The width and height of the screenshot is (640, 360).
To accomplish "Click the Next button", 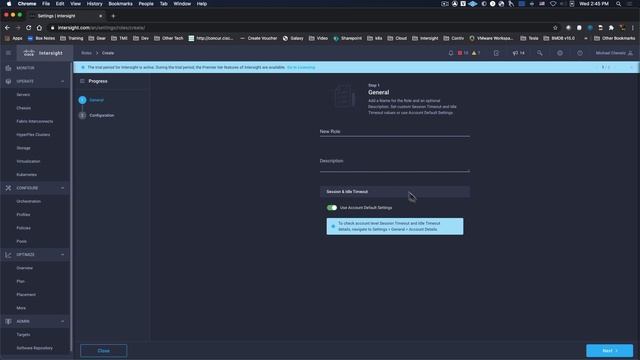I will (x=609, y=351).
